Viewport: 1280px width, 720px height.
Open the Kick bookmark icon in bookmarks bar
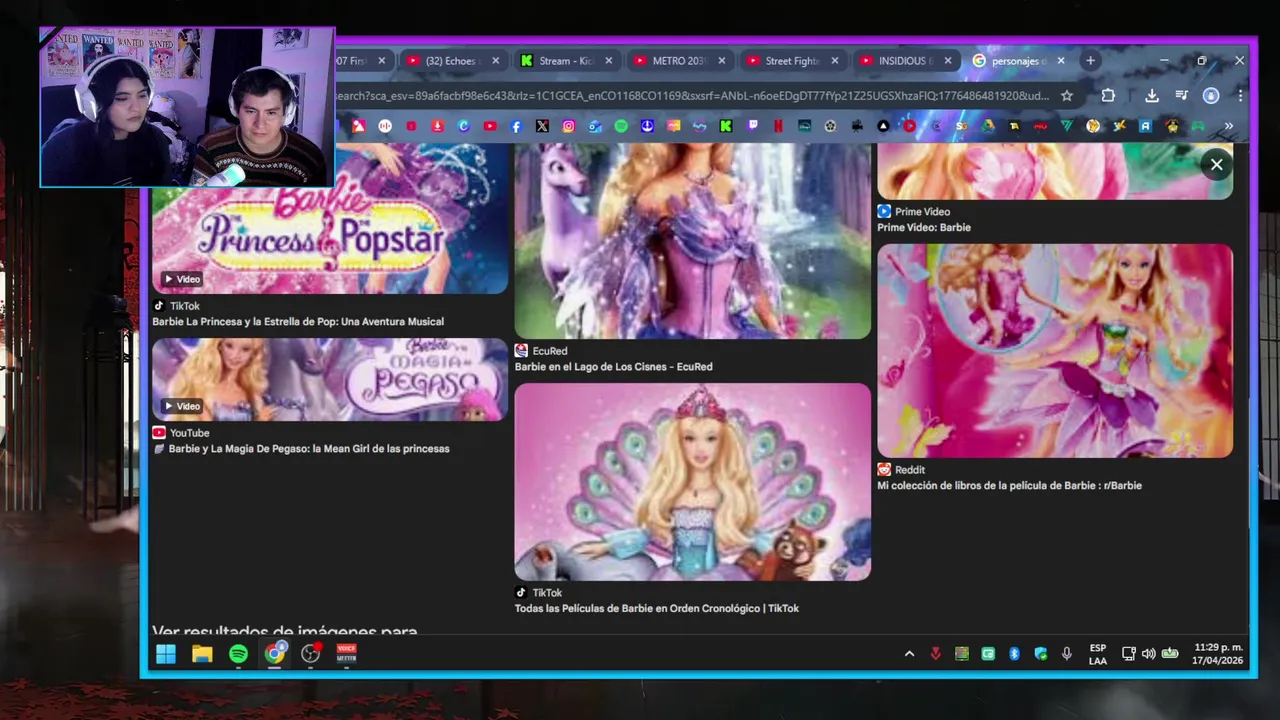click(x=725, y=126)
